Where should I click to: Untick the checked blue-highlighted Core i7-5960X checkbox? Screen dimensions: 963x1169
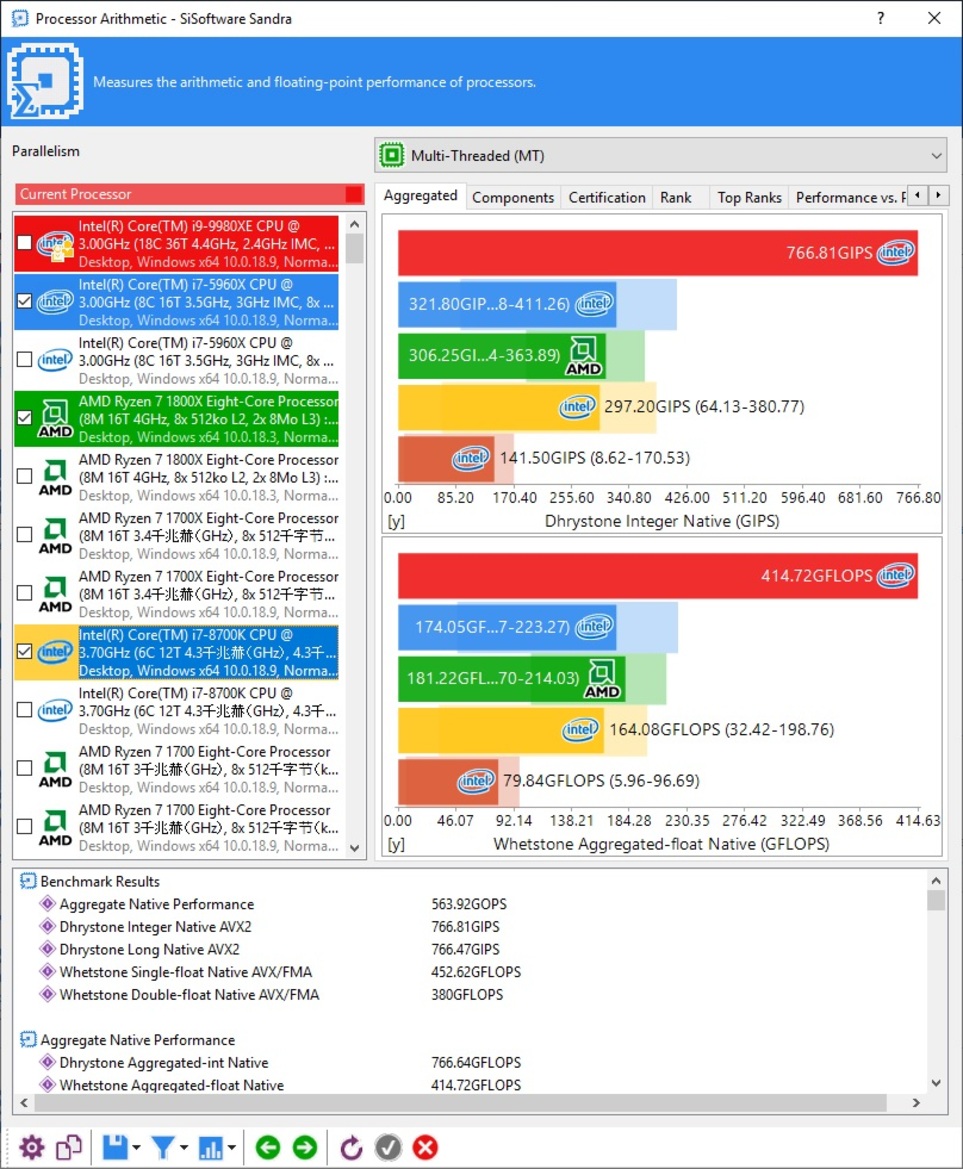25,301
